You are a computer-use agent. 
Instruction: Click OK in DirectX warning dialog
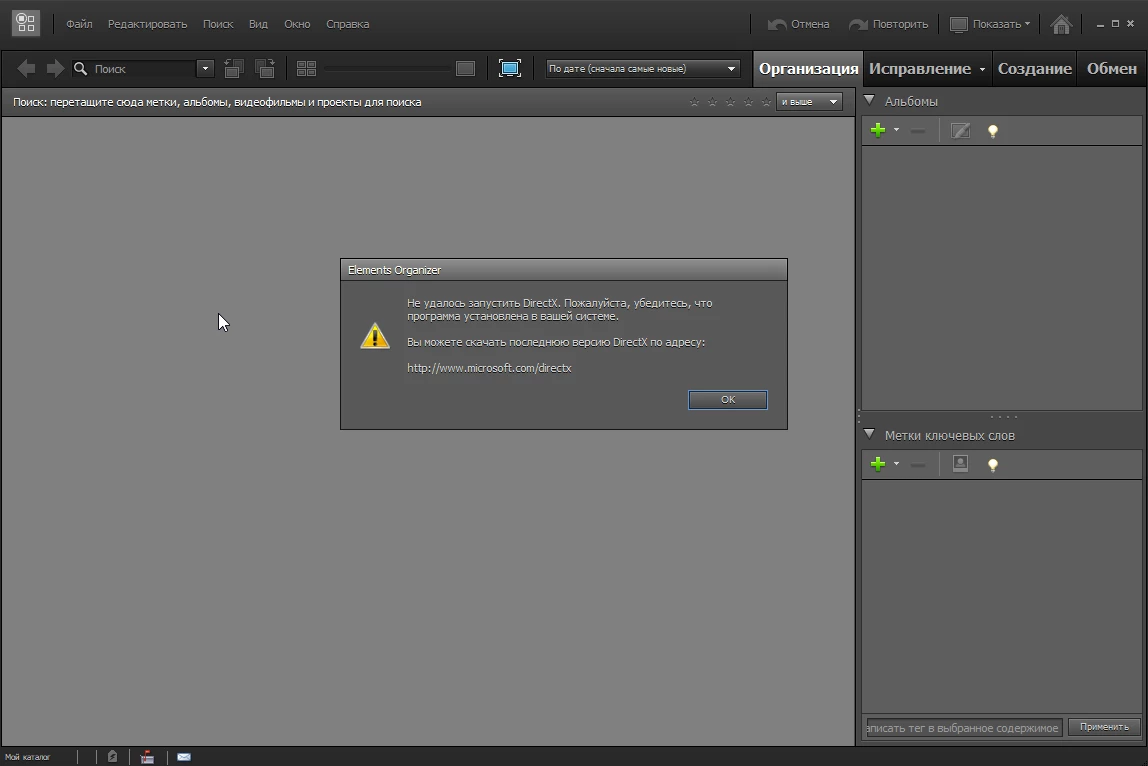pyautogui.click(x=728, y=399)
